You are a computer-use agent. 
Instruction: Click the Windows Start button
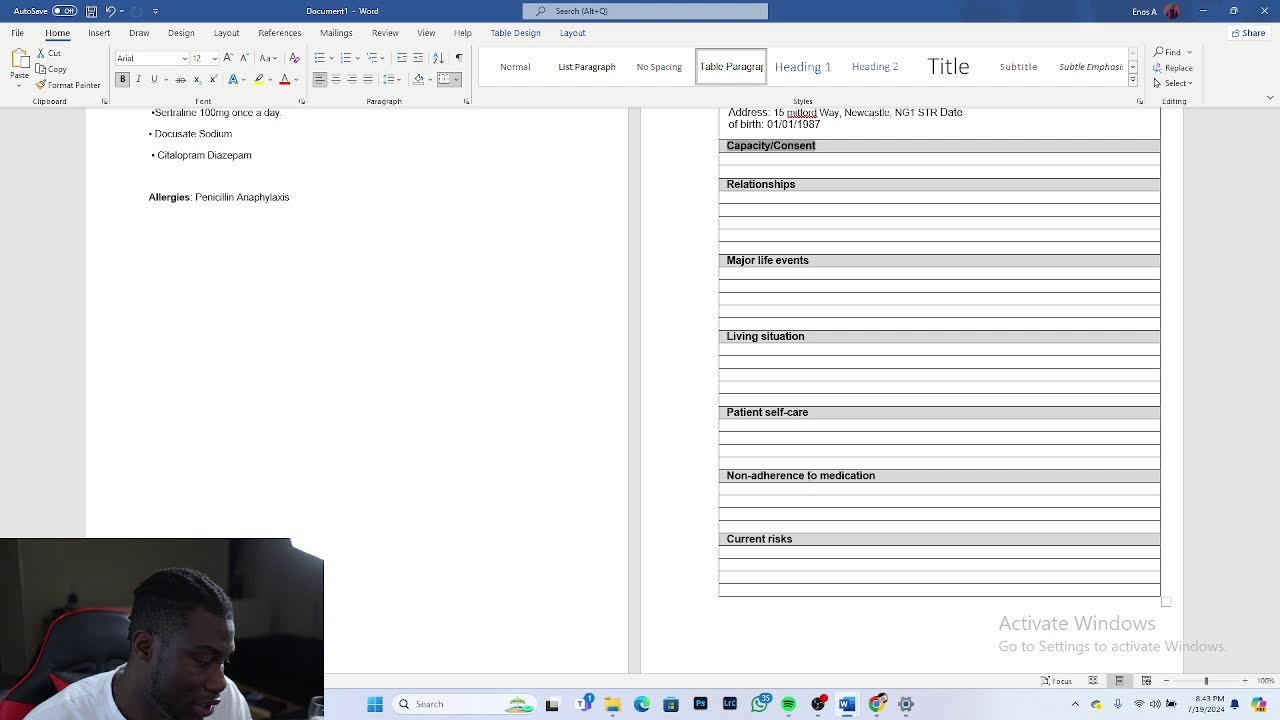(x=375, y=704)
